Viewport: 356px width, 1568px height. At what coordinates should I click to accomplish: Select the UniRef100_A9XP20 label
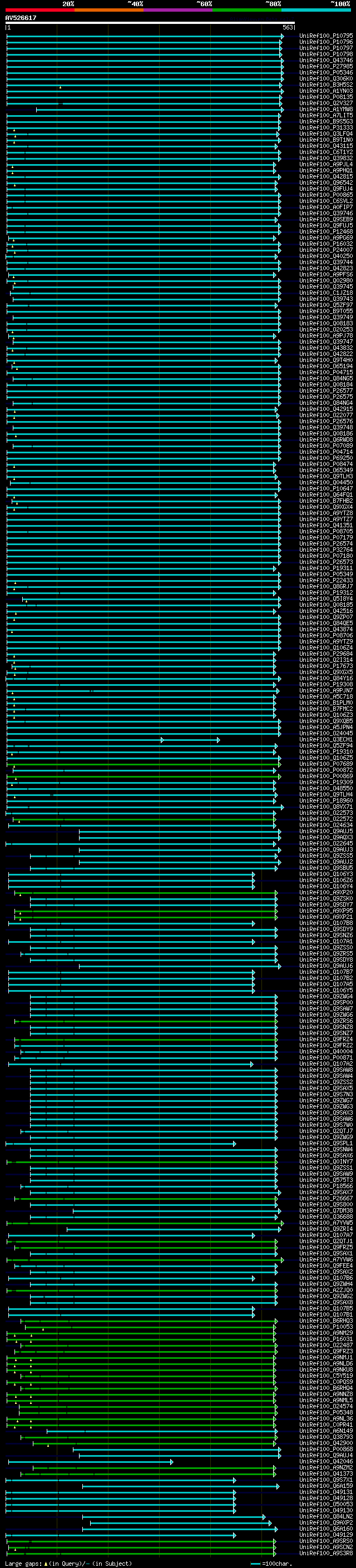pos(326,892)
